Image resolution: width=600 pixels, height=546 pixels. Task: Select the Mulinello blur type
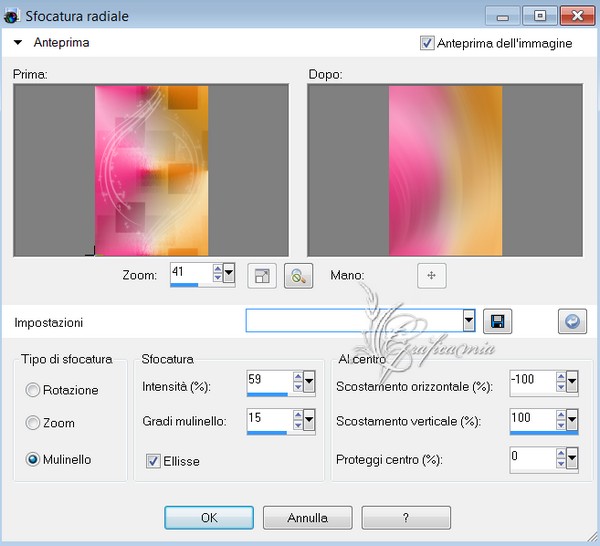point(33,459)
